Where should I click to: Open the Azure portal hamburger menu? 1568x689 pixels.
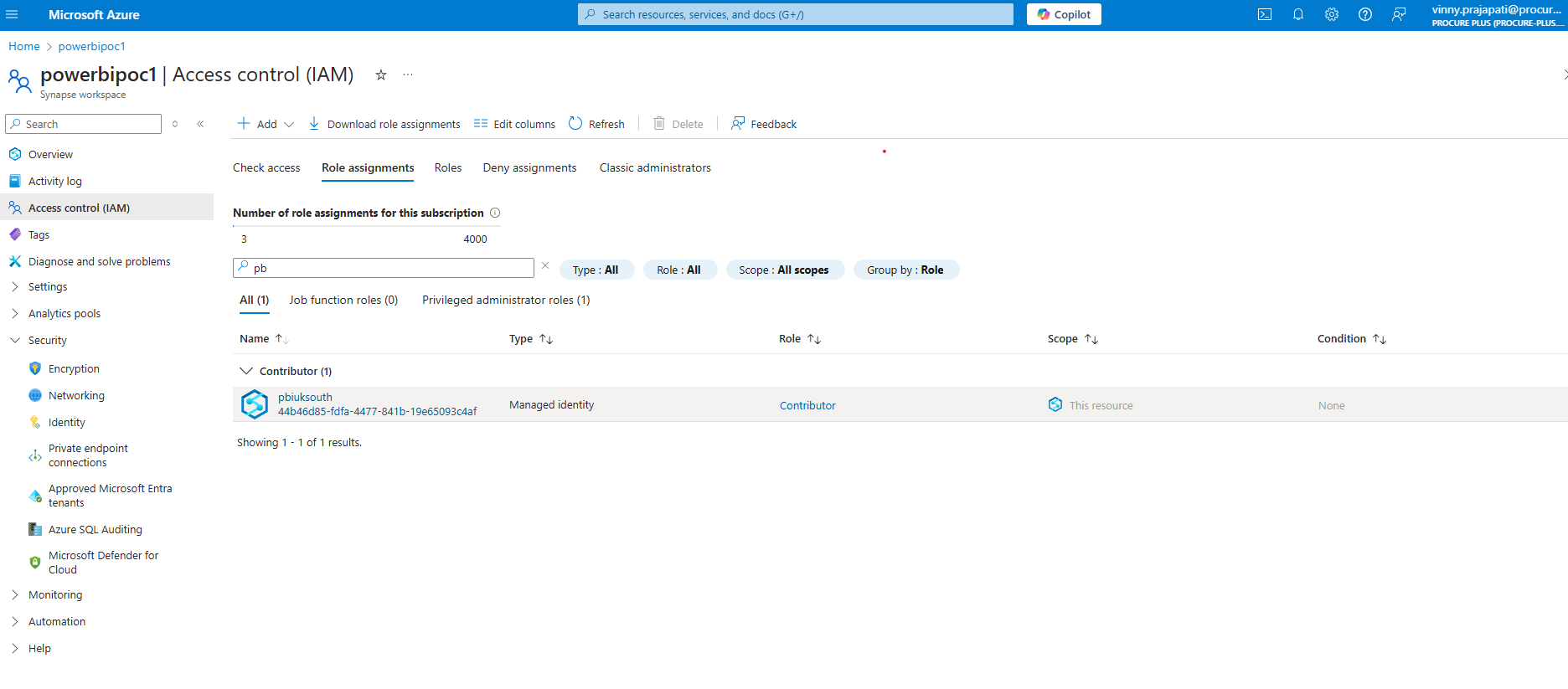[x=12, y=14]
